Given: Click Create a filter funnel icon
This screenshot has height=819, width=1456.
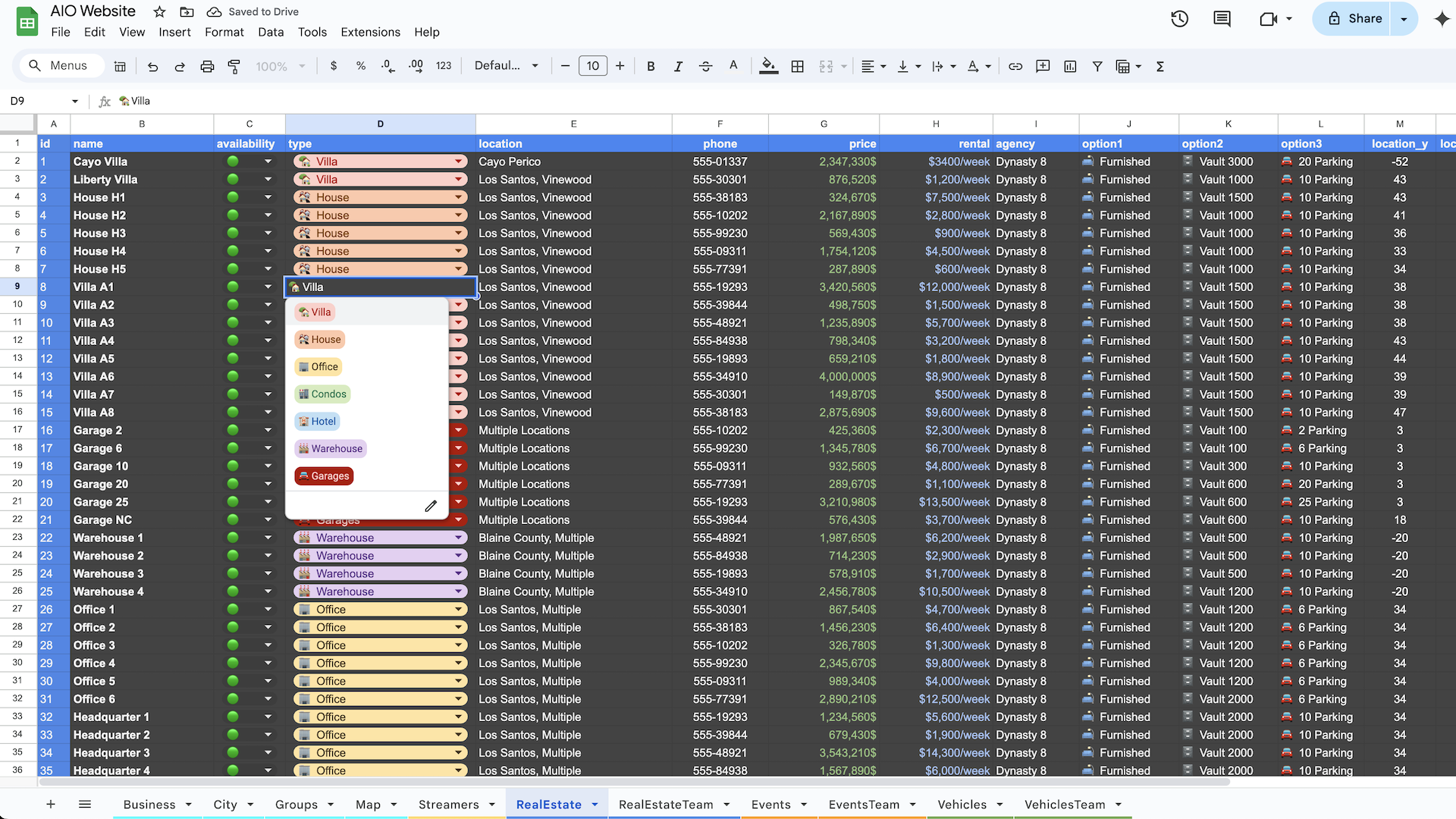Looking at the screenshot, I should point(1097,67).
